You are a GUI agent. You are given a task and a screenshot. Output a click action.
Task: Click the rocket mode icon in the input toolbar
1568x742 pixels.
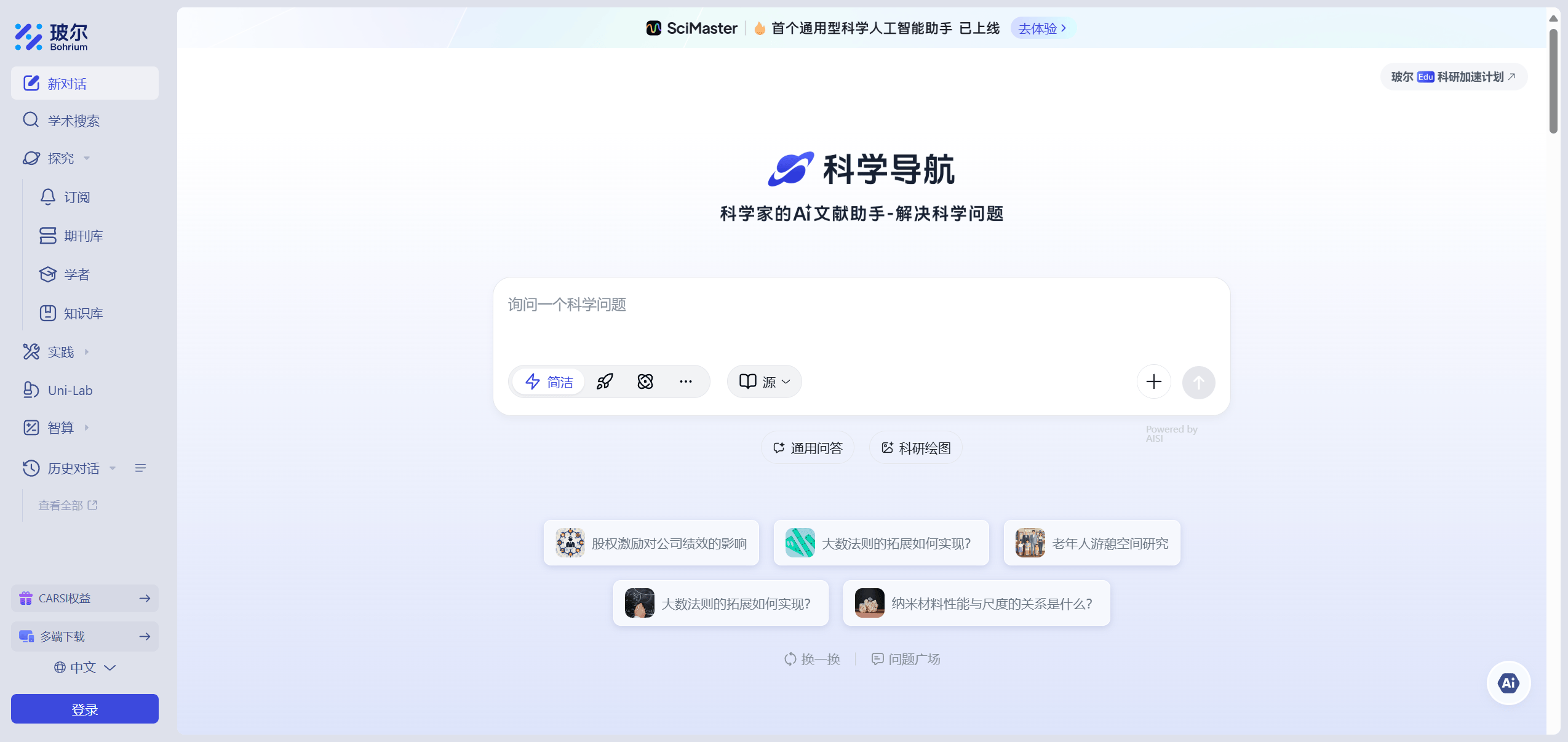click(x=604, y=381)
